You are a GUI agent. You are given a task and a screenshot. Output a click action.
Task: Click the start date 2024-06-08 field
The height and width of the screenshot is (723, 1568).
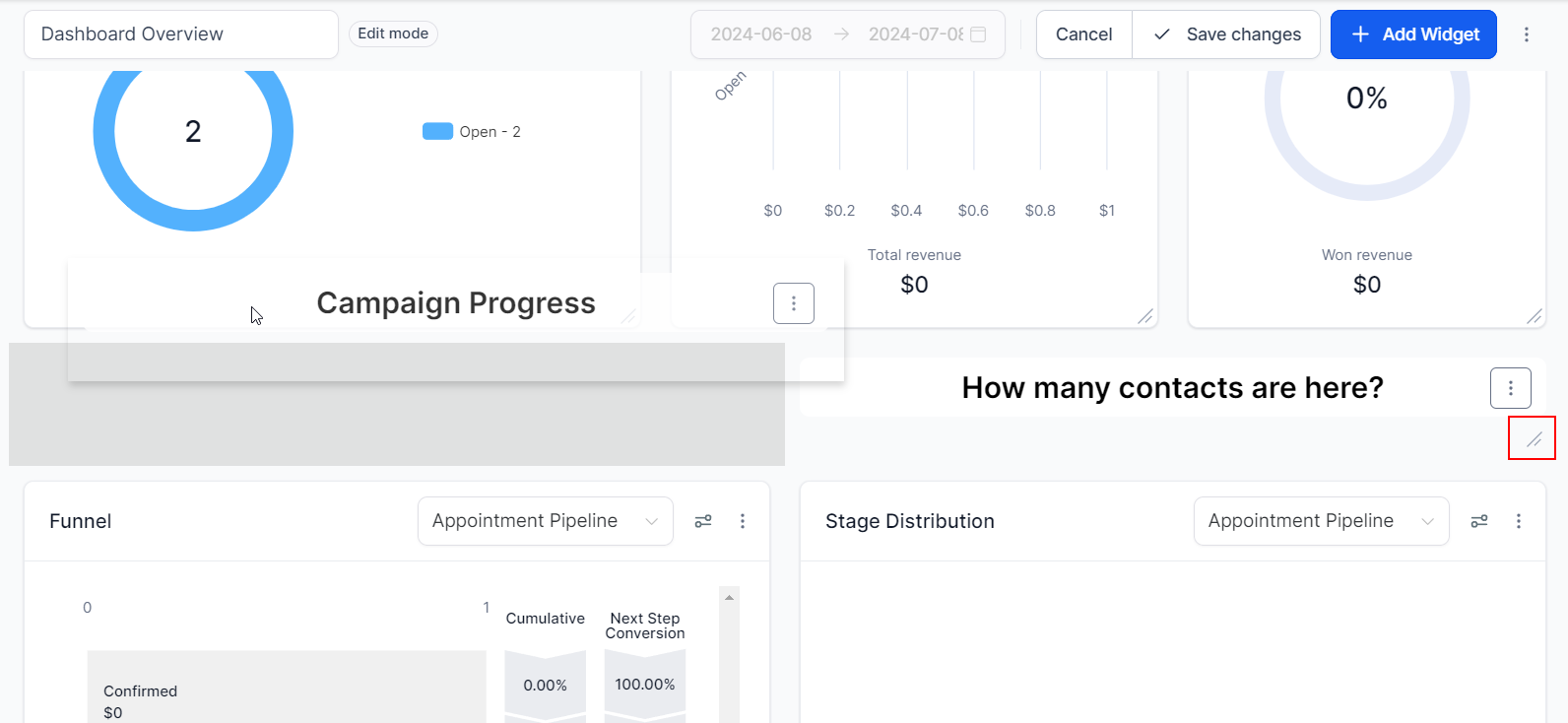tap(761, 34)
